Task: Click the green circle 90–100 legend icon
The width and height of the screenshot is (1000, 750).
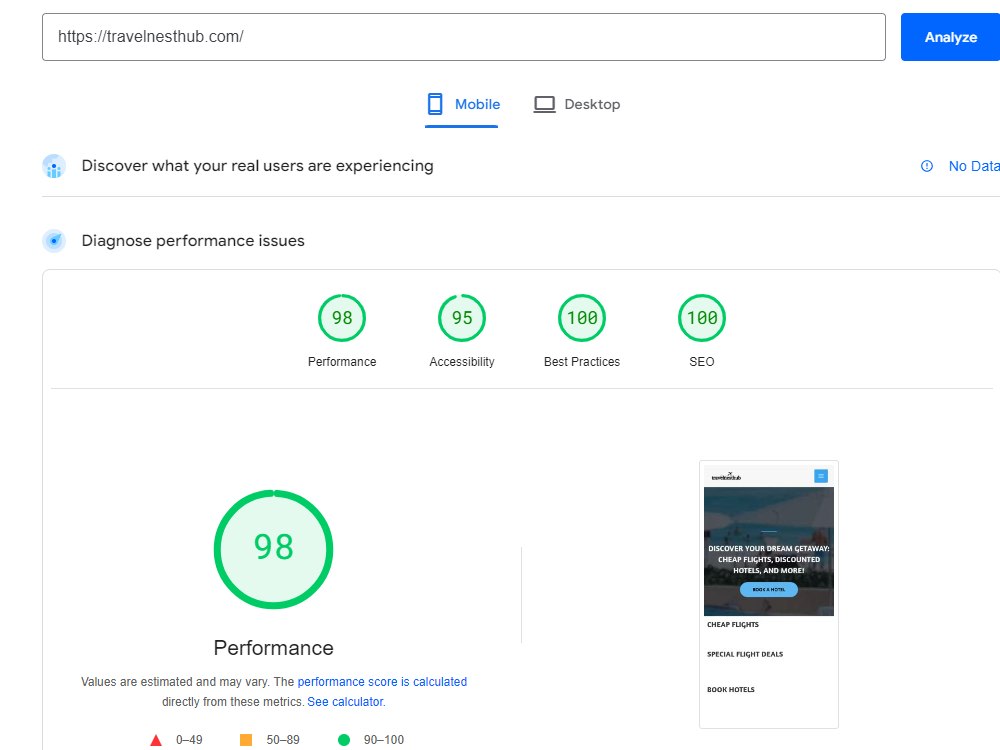Action: click(344, 740)
